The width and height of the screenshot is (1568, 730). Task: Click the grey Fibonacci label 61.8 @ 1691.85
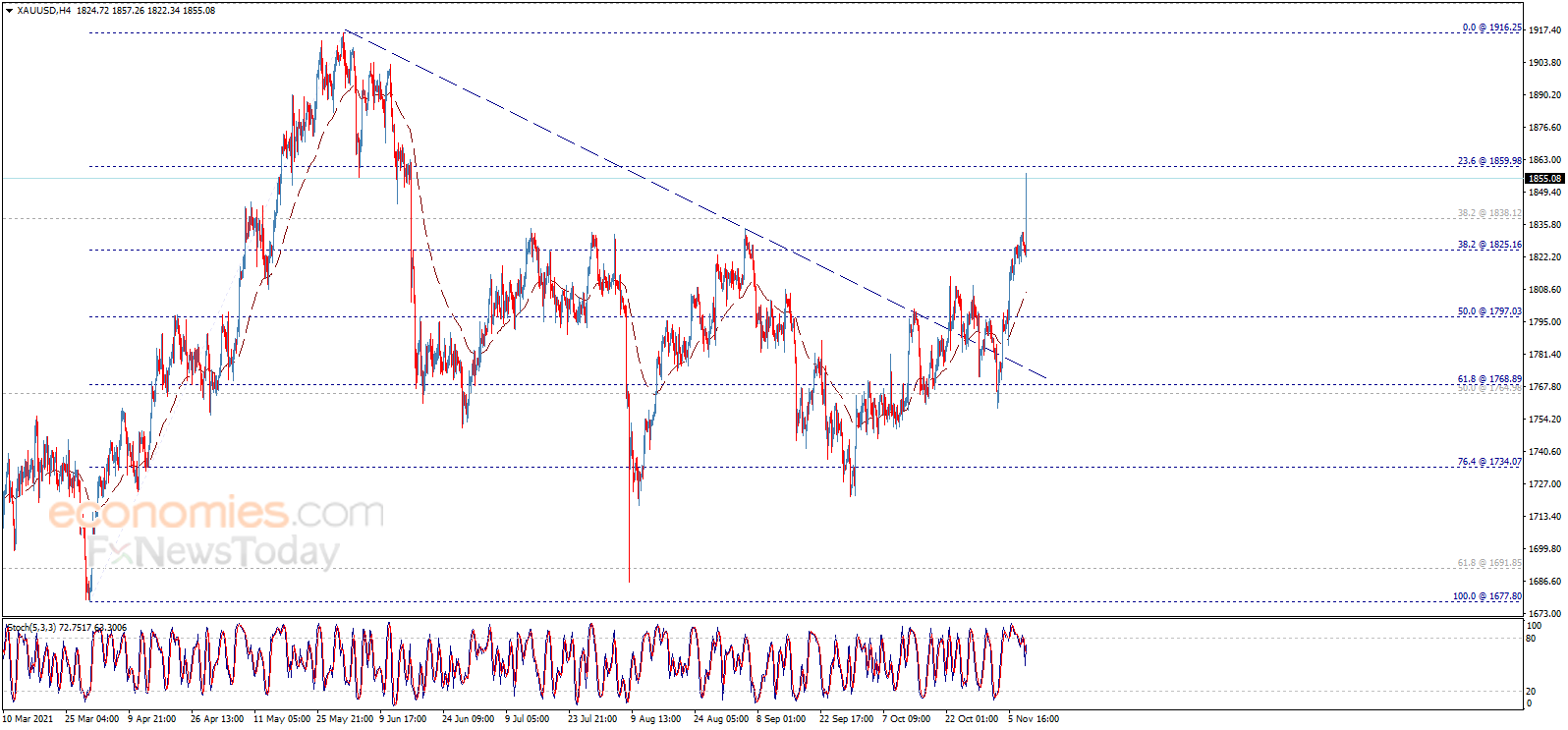tap(1489, 563)
